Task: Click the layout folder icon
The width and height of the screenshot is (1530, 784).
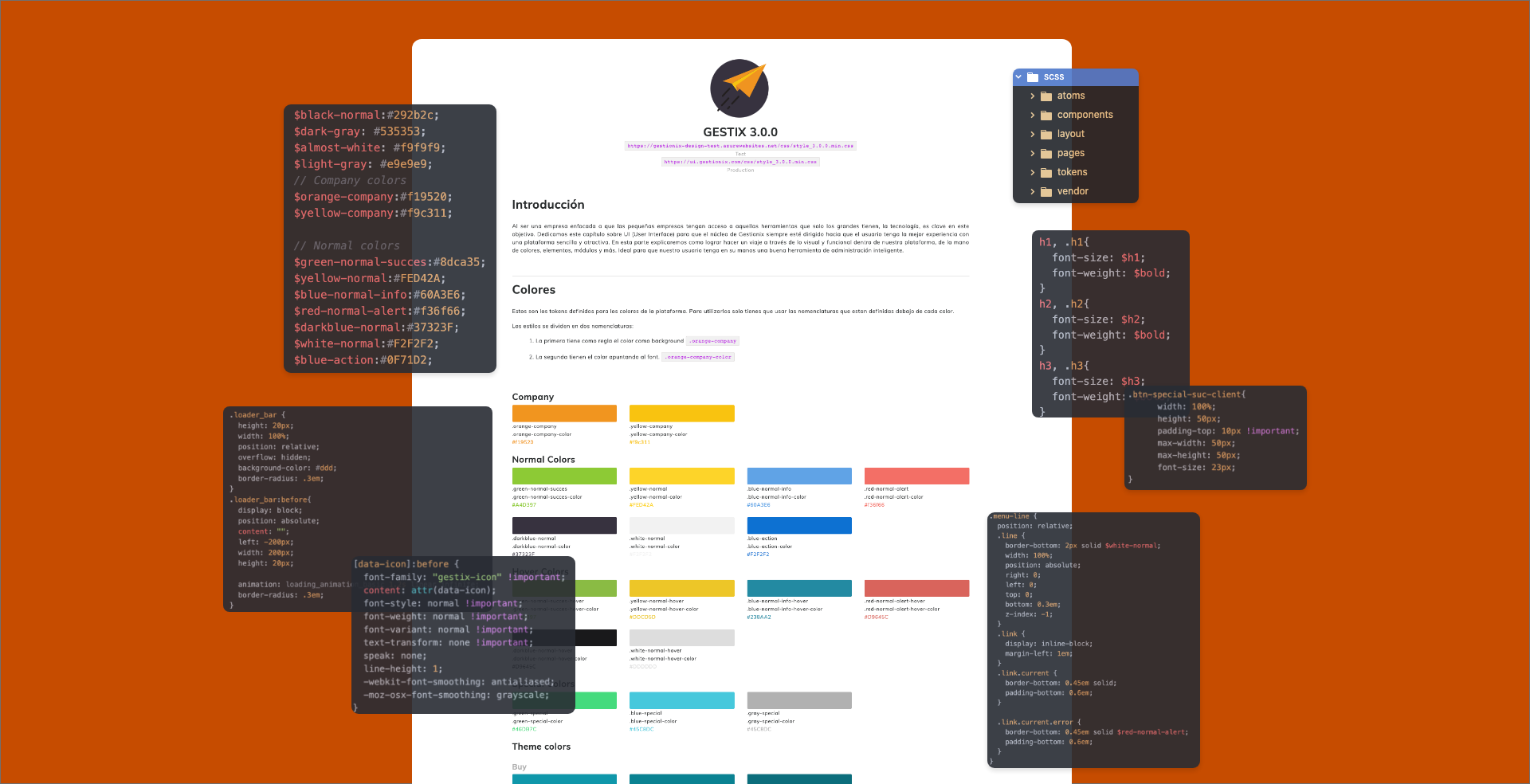Action: click(1046, 135)
